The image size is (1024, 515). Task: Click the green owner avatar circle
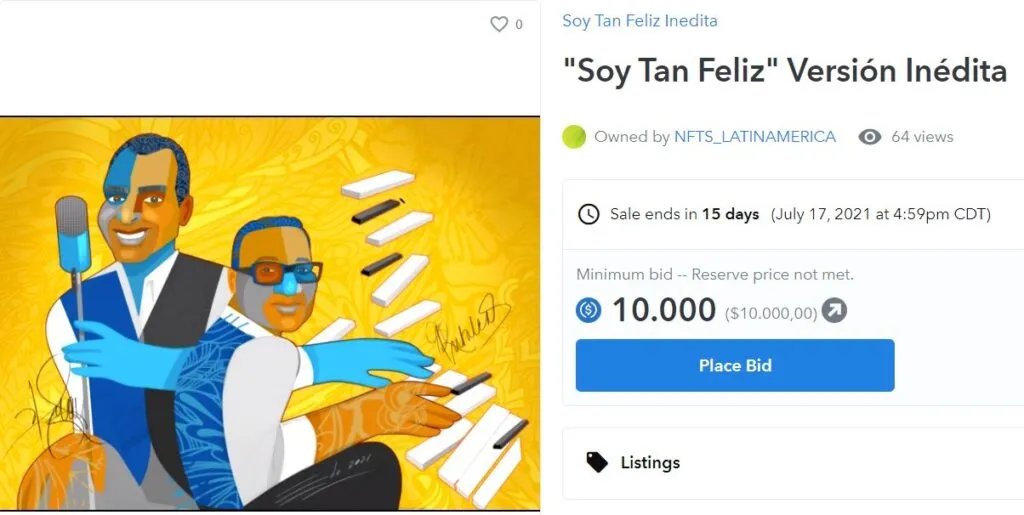[574, 136]
